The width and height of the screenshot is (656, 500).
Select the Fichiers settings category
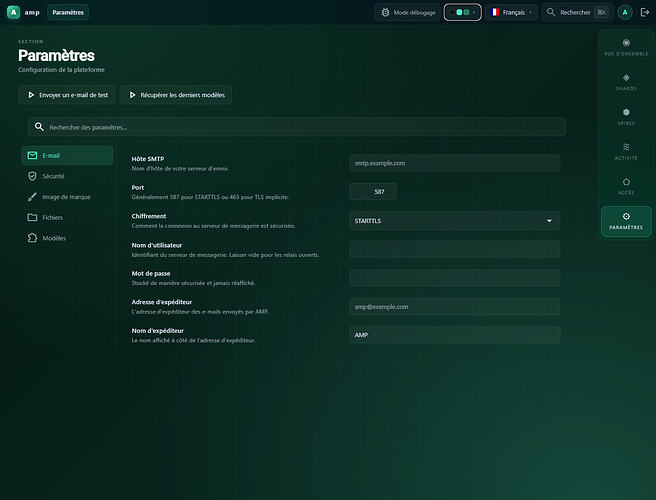pyautogui.click(x=67, y=217)
